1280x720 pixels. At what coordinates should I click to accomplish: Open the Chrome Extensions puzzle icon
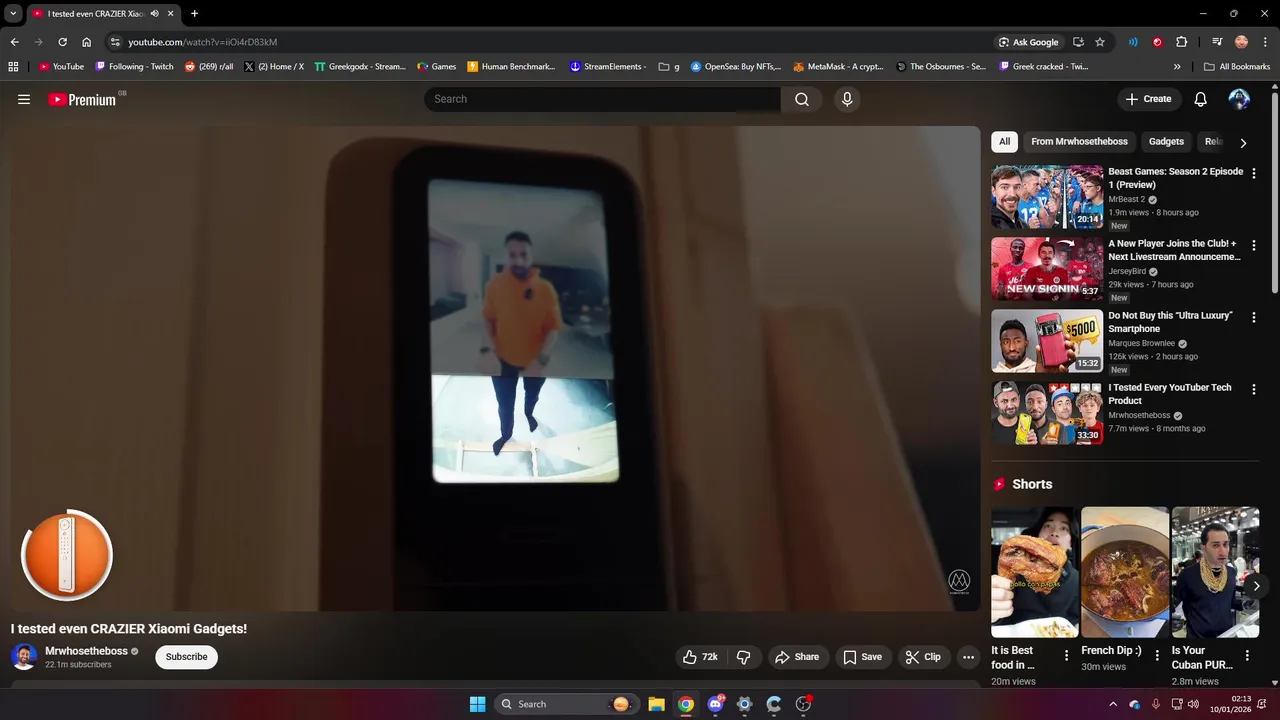pyautogui.click(x=1182, y=42)
